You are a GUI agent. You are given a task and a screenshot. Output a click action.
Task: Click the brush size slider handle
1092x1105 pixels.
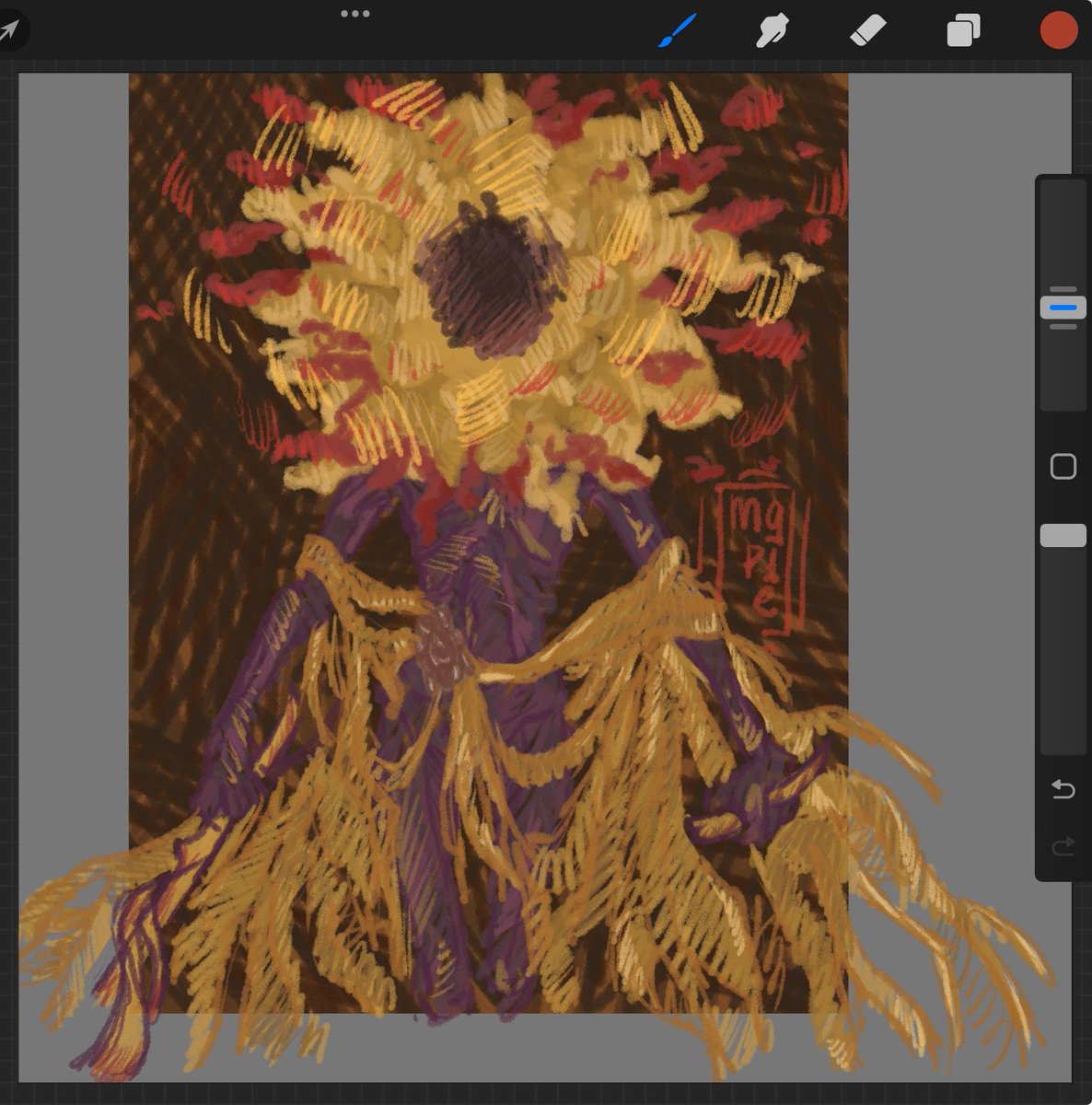[x=1063, y=308]
